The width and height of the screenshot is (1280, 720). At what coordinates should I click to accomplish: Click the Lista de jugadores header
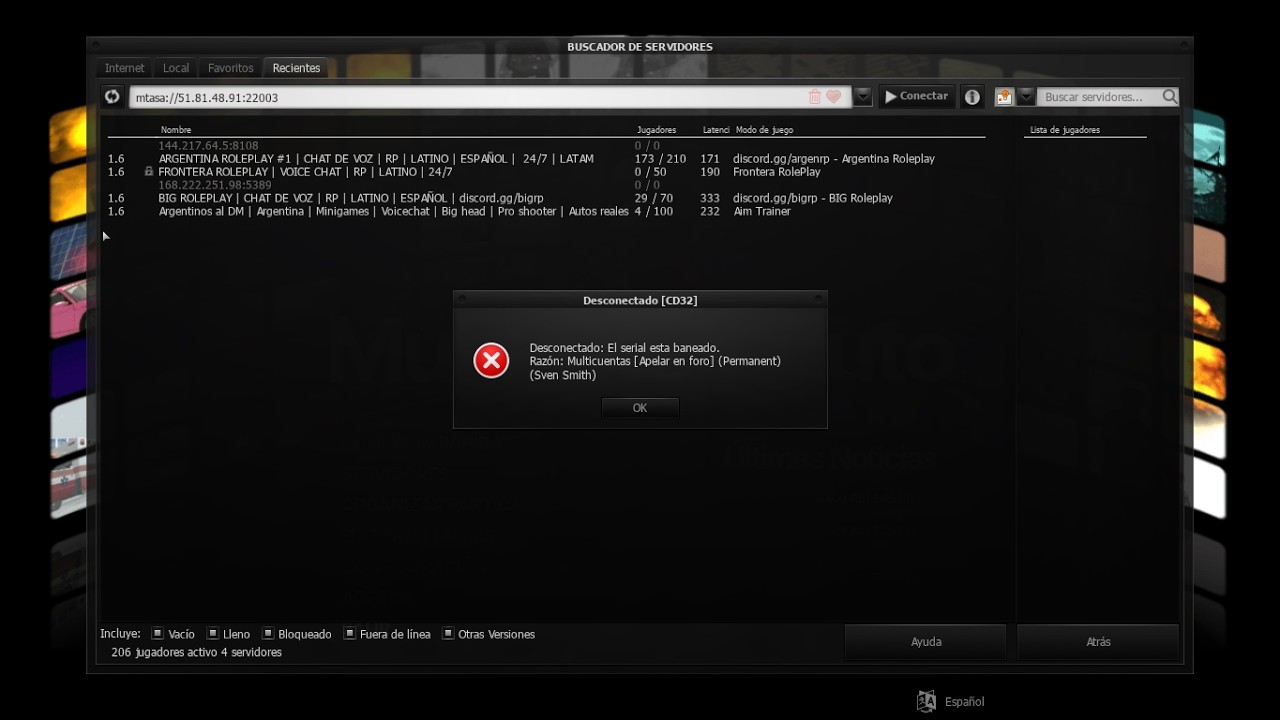click(1065, 130)
